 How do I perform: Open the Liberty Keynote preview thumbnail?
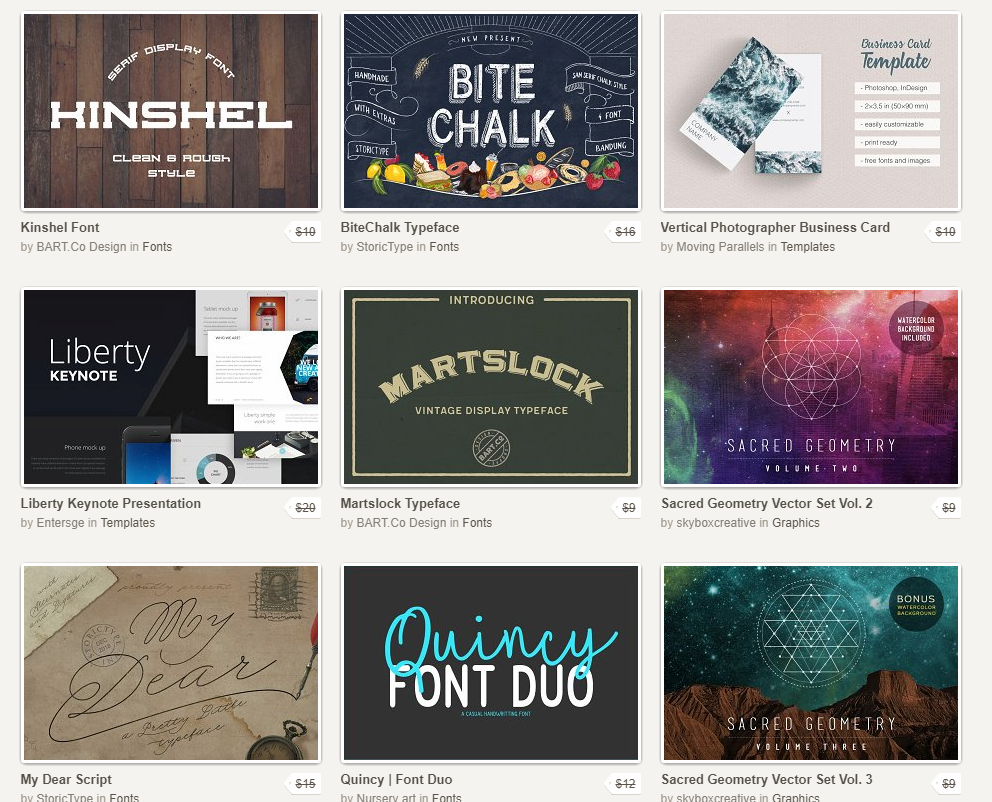click(171, 387)
